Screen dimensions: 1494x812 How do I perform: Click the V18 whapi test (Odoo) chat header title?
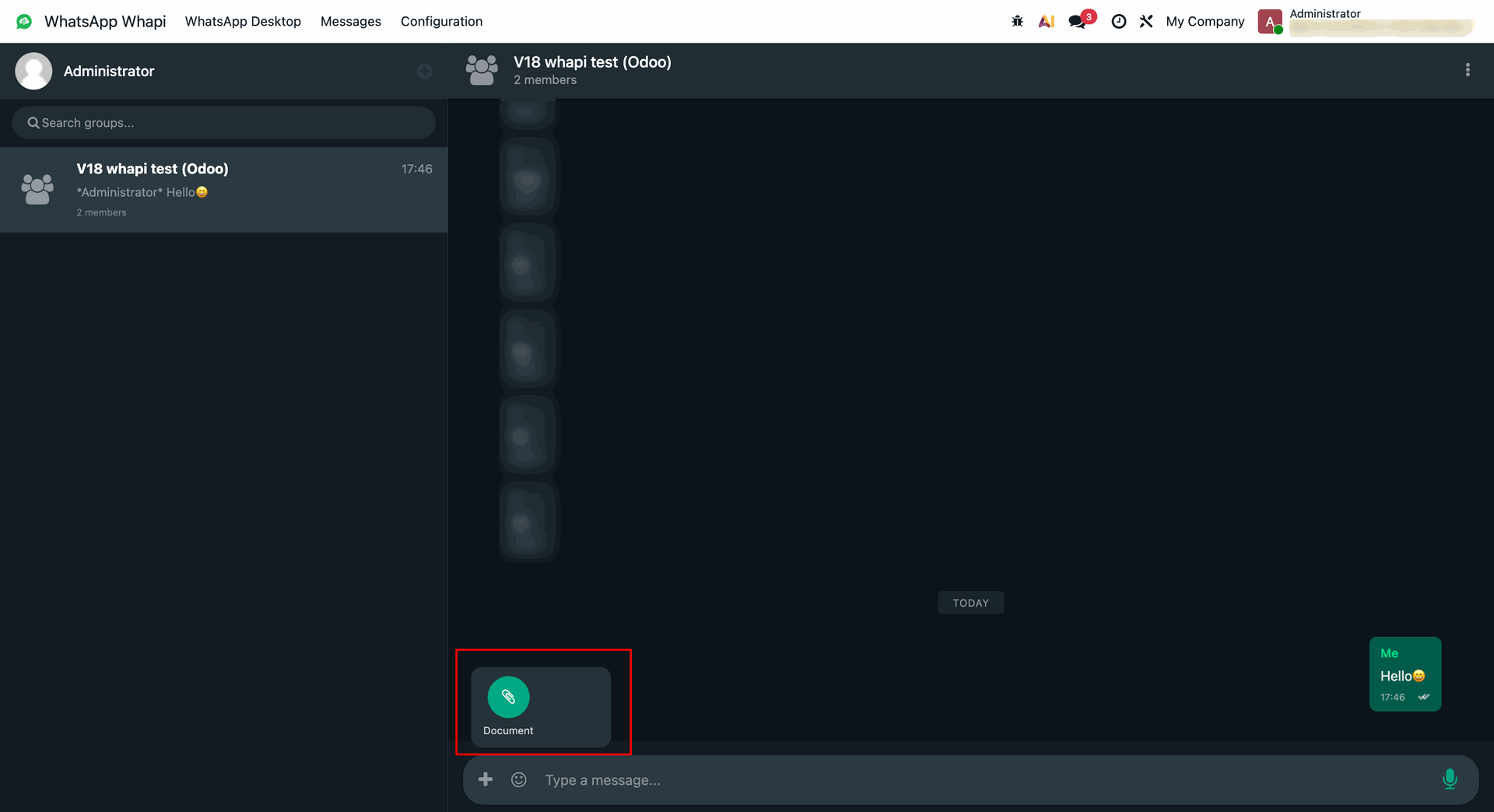click(592, 62)
